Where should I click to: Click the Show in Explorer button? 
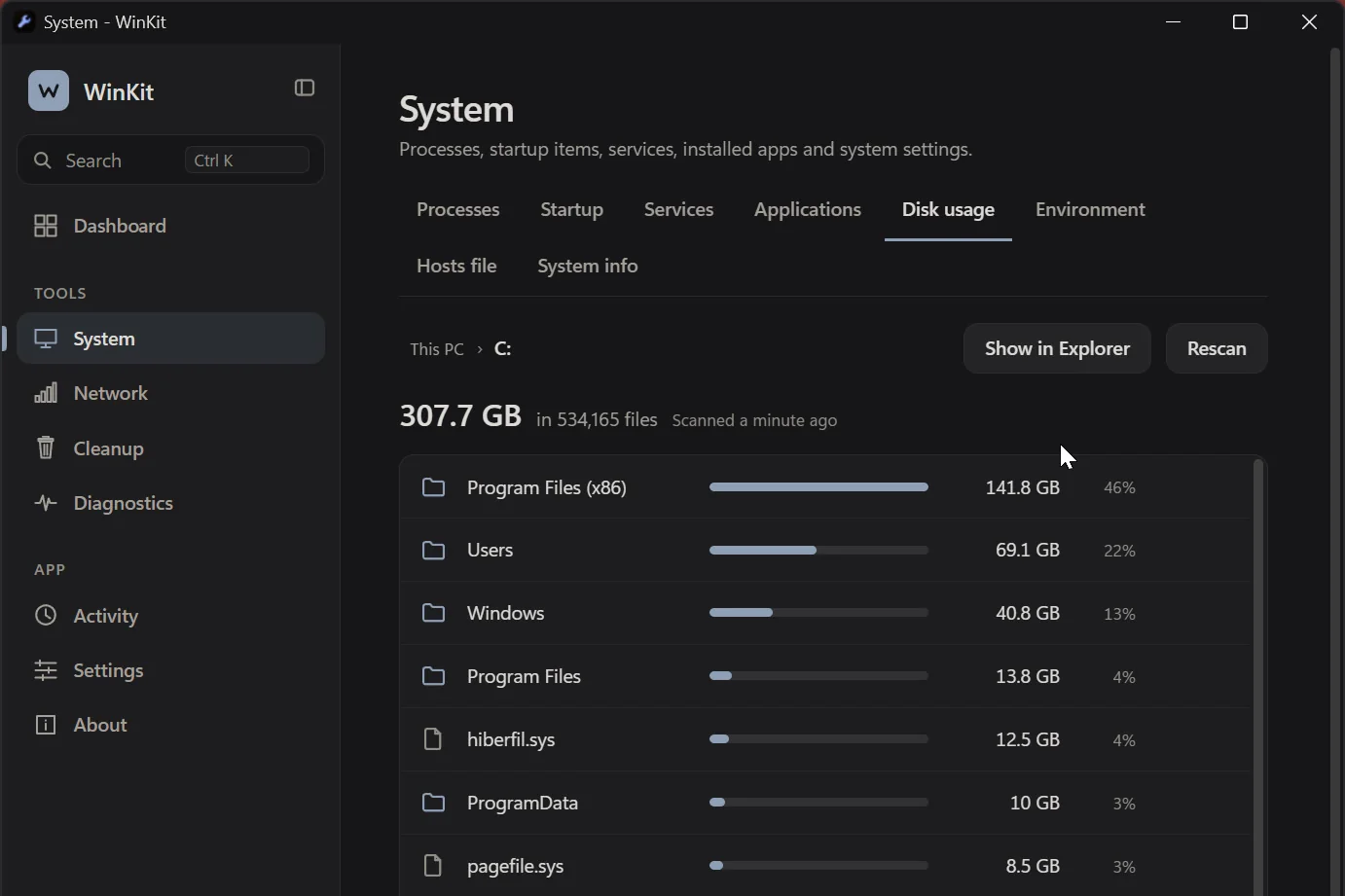point(1057,348)
